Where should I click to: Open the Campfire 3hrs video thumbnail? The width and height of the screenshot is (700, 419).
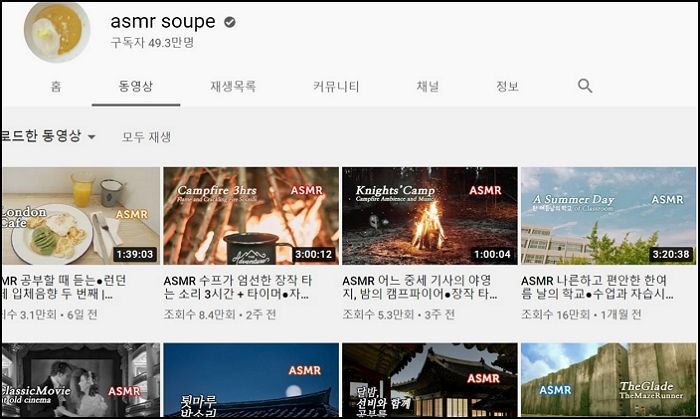(251, 216)
